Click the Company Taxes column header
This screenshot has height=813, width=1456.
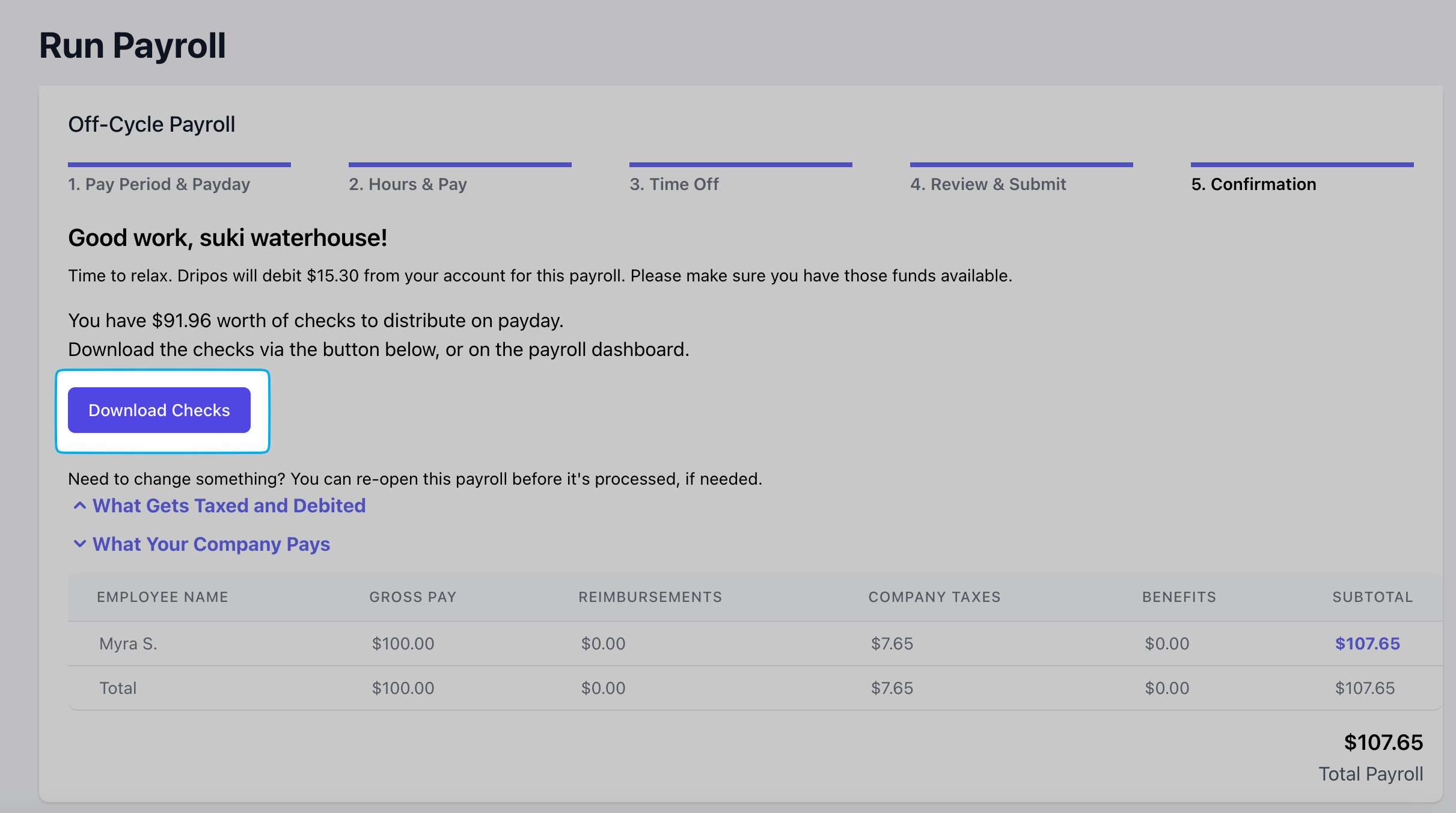coord(934,597)
